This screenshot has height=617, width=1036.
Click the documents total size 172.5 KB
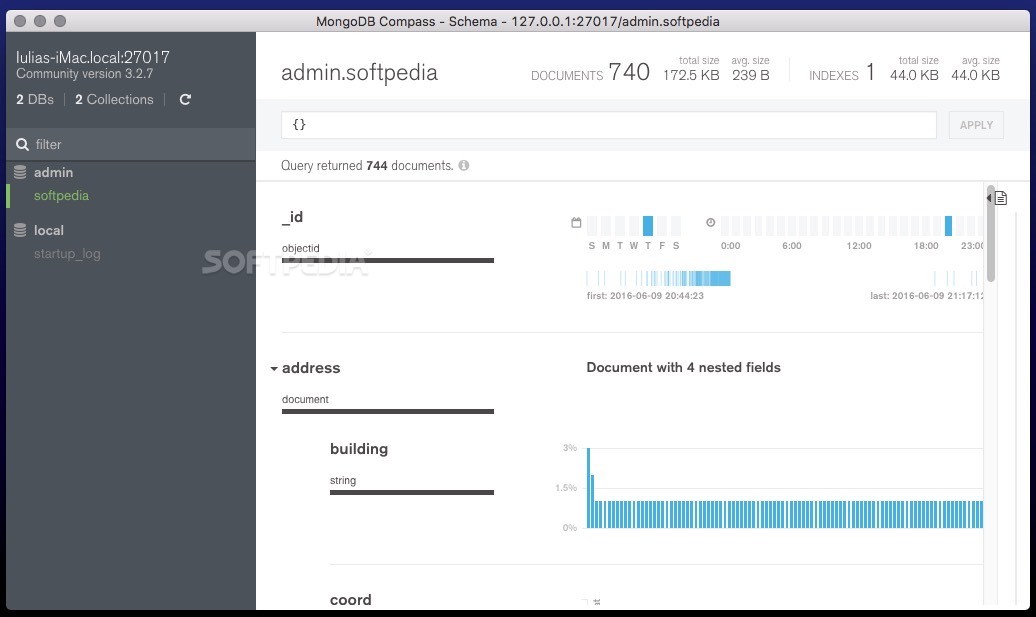pyautogui.click(x=690, y=75)
